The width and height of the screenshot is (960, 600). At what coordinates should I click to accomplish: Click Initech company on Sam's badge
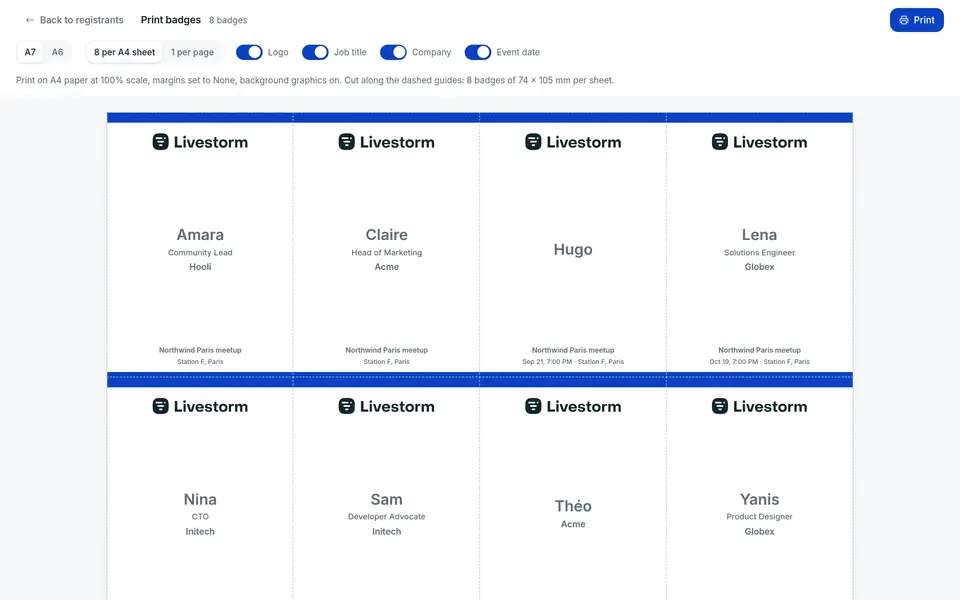click(386, 531)
